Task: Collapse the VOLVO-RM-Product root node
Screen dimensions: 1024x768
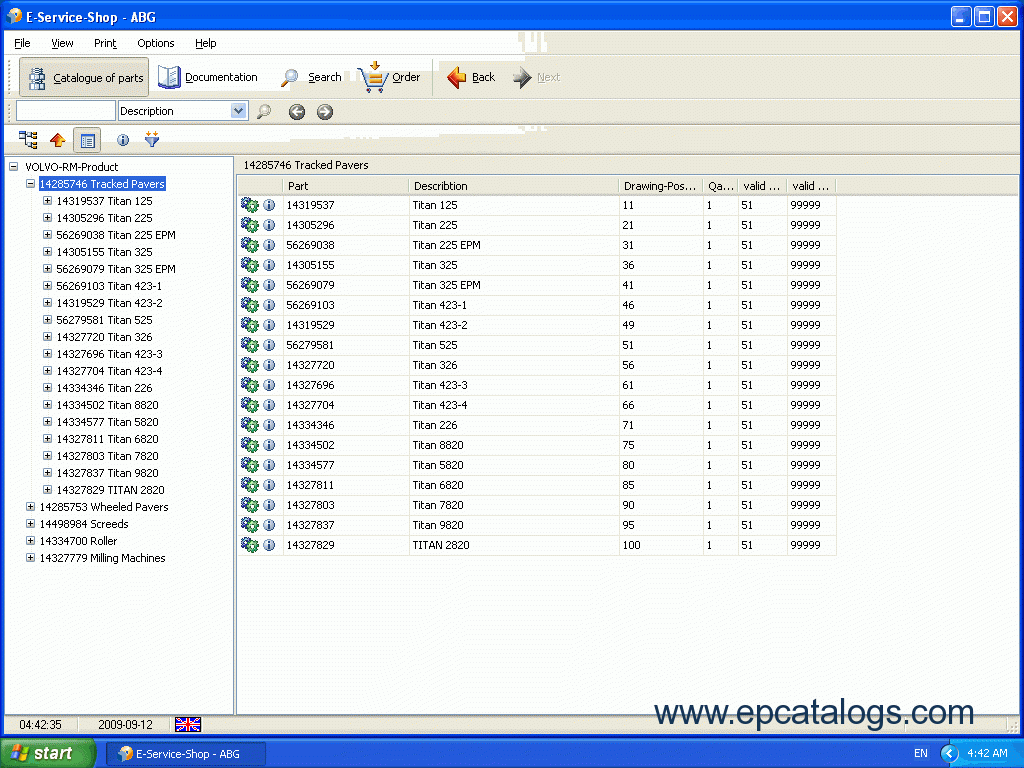Action: [x=14, y=167]
